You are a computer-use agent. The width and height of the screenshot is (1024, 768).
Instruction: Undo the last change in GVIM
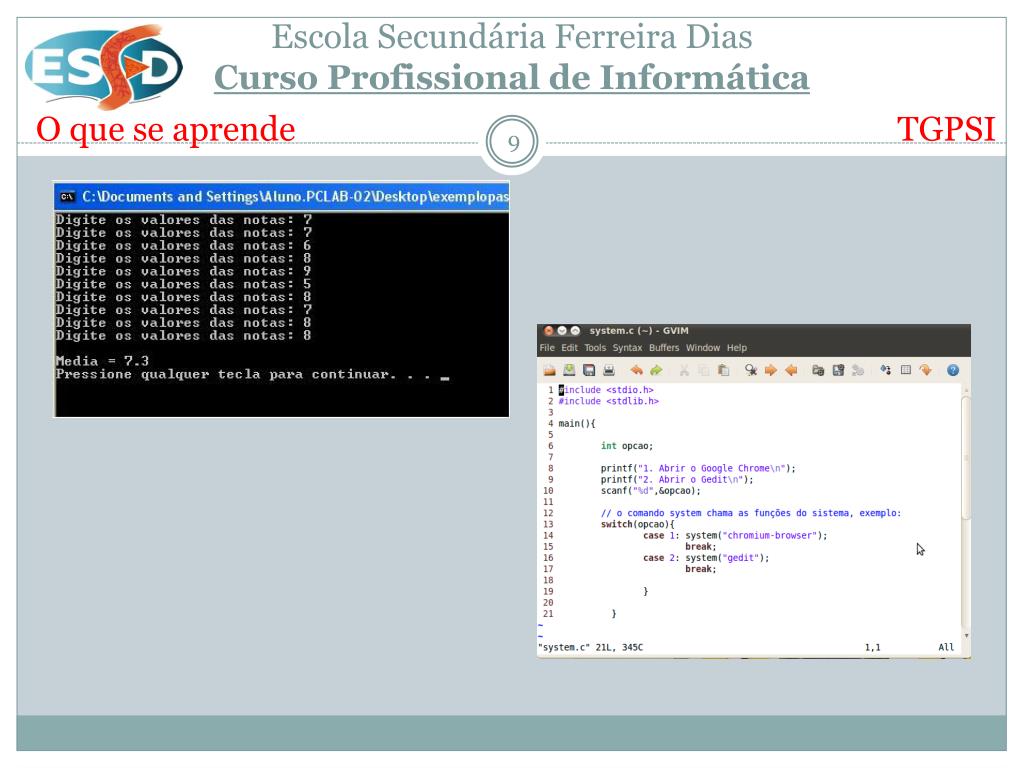636,370
